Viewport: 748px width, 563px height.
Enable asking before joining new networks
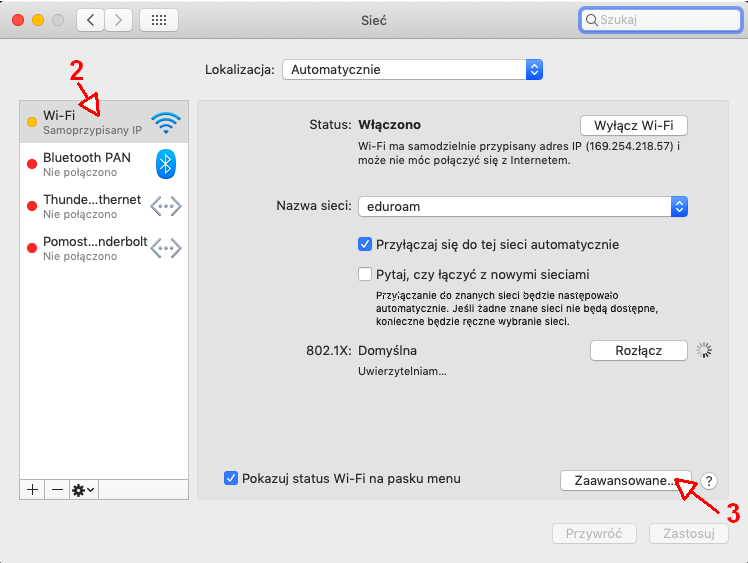coord(365,274)
